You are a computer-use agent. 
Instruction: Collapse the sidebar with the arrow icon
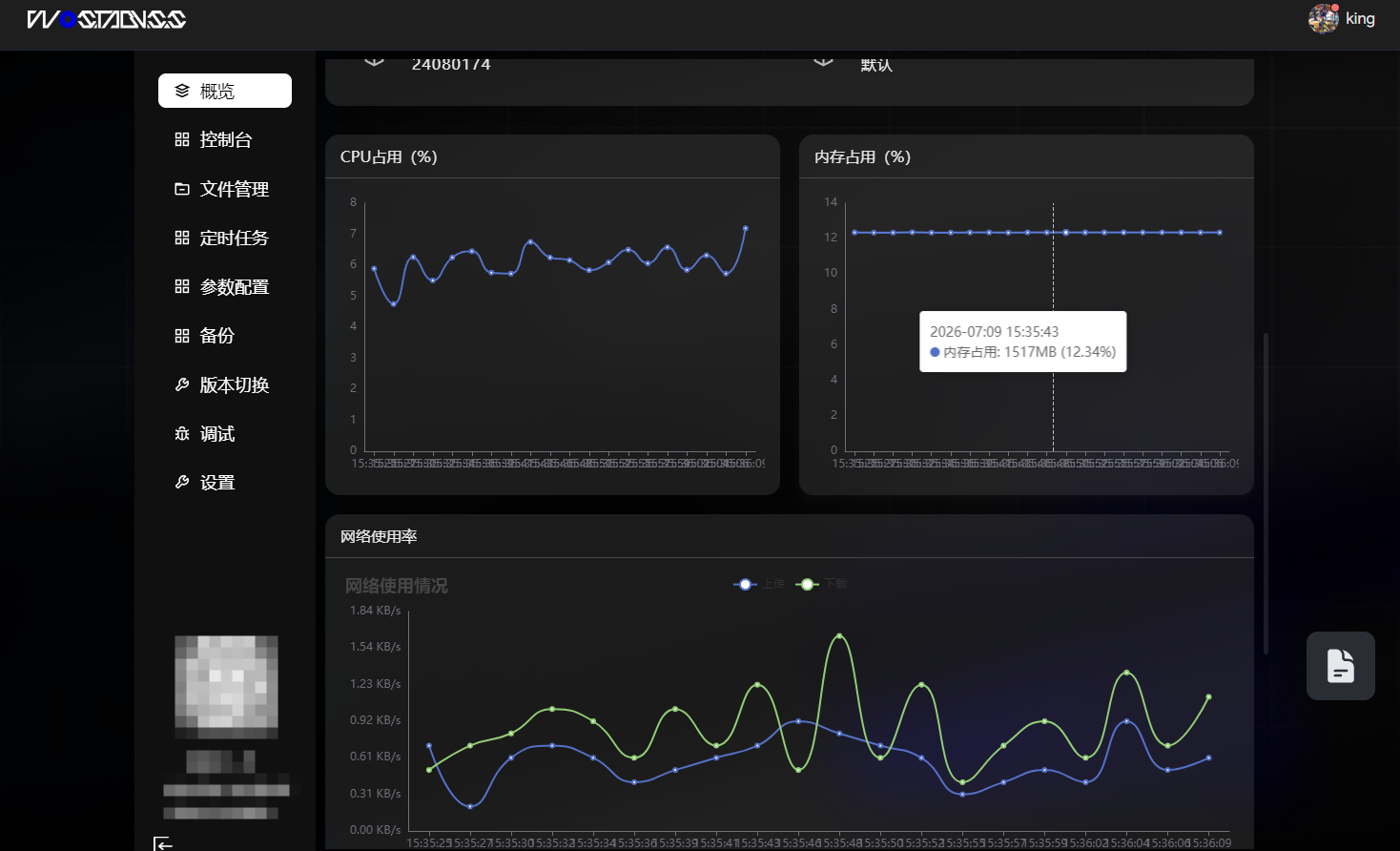click(163, 843)
